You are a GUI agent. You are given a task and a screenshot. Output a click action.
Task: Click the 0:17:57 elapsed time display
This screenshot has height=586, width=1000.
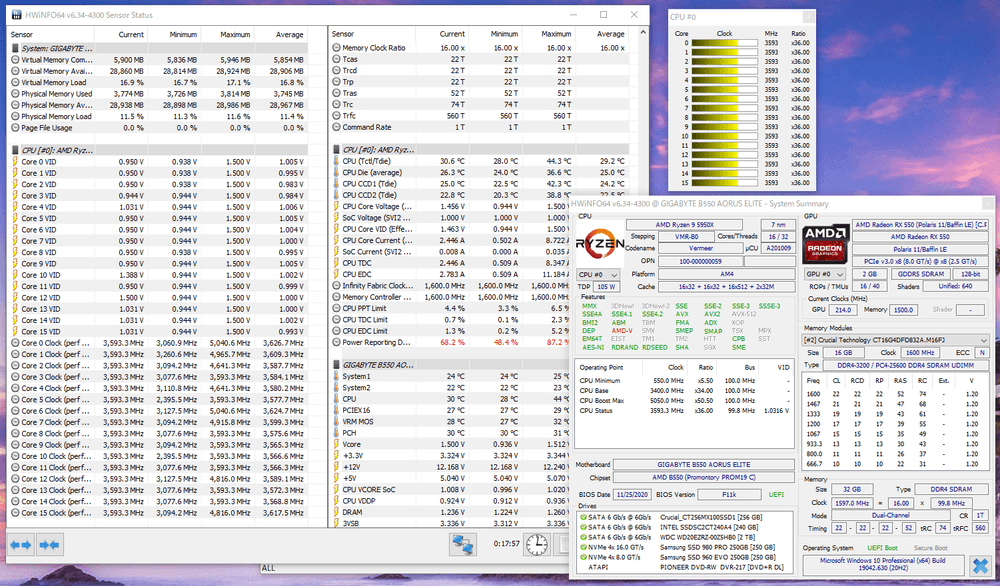click(506, 544)
